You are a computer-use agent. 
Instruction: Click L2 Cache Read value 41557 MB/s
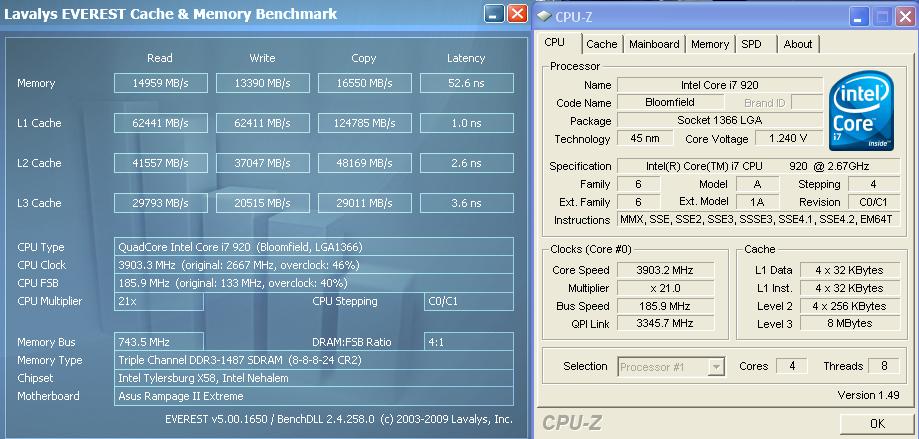coord(161,163)
